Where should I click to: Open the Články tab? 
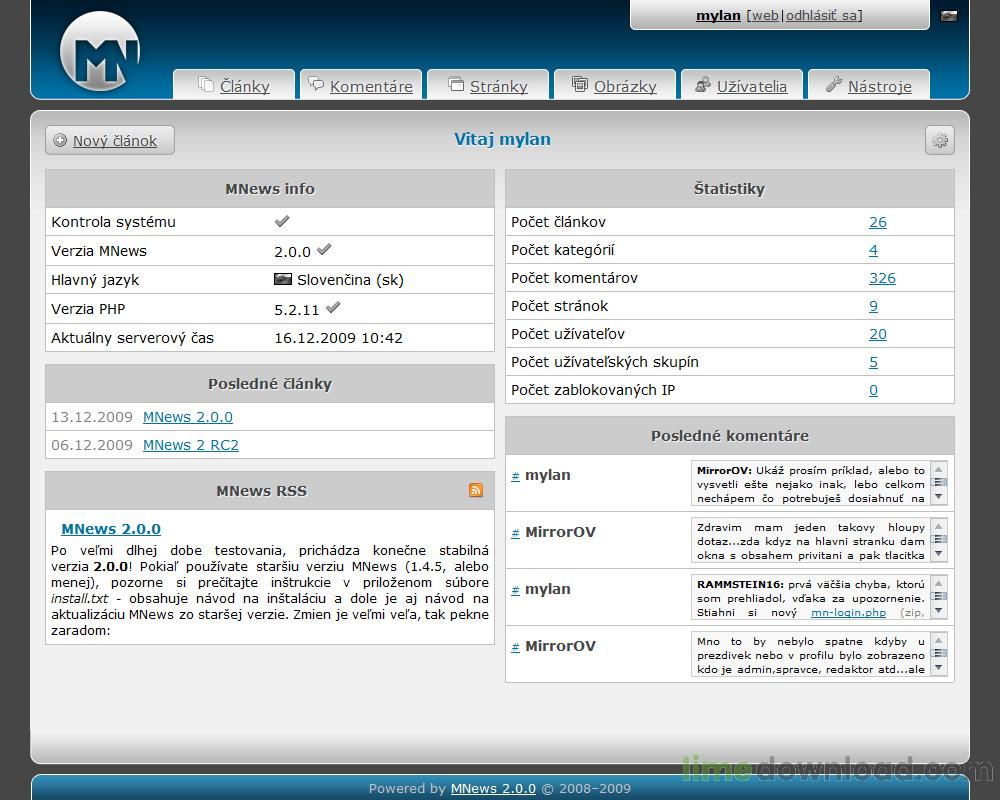(233, 85)
